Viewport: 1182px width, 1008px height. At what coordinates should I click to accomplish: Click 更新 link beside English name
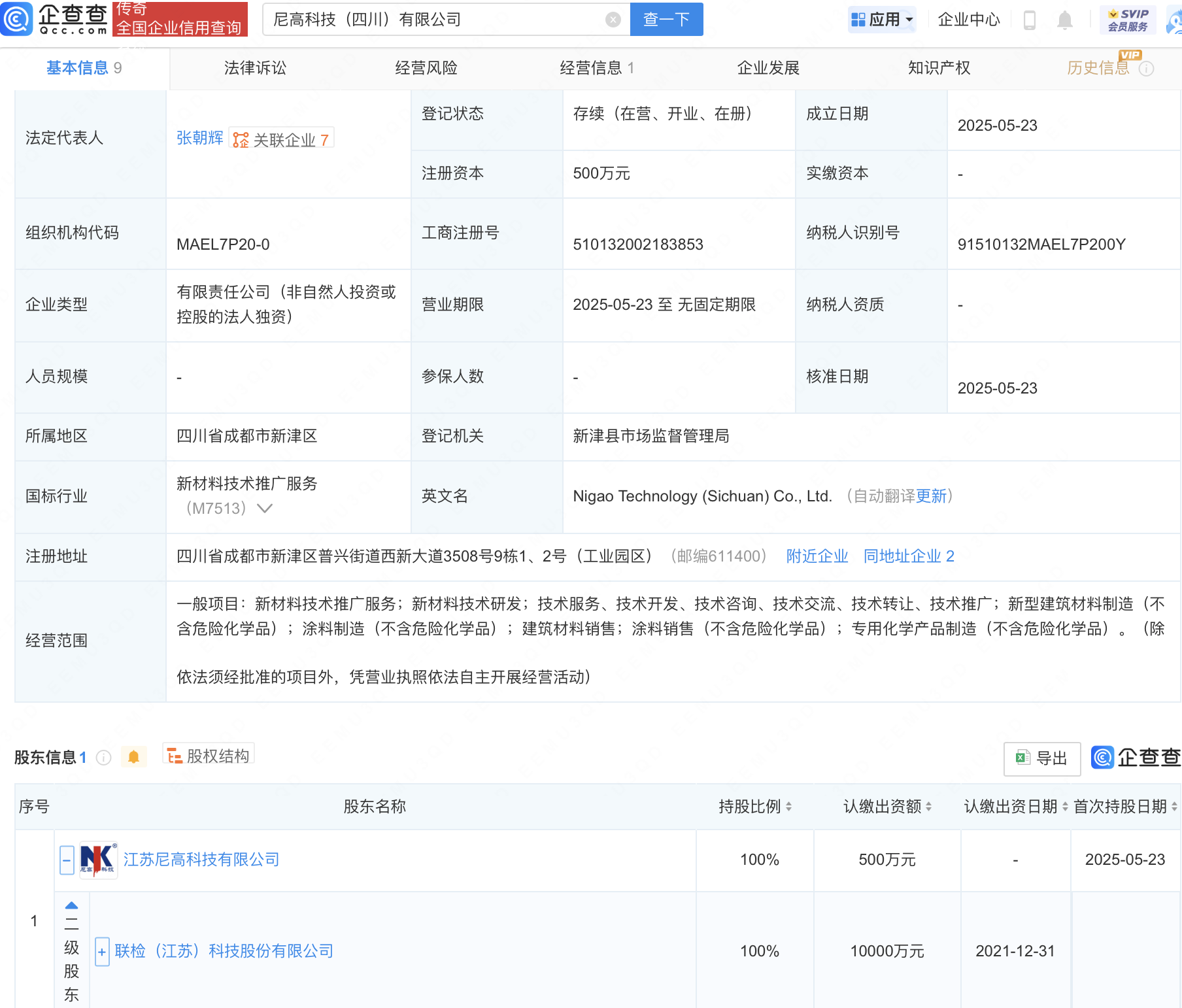click(932, 496)
